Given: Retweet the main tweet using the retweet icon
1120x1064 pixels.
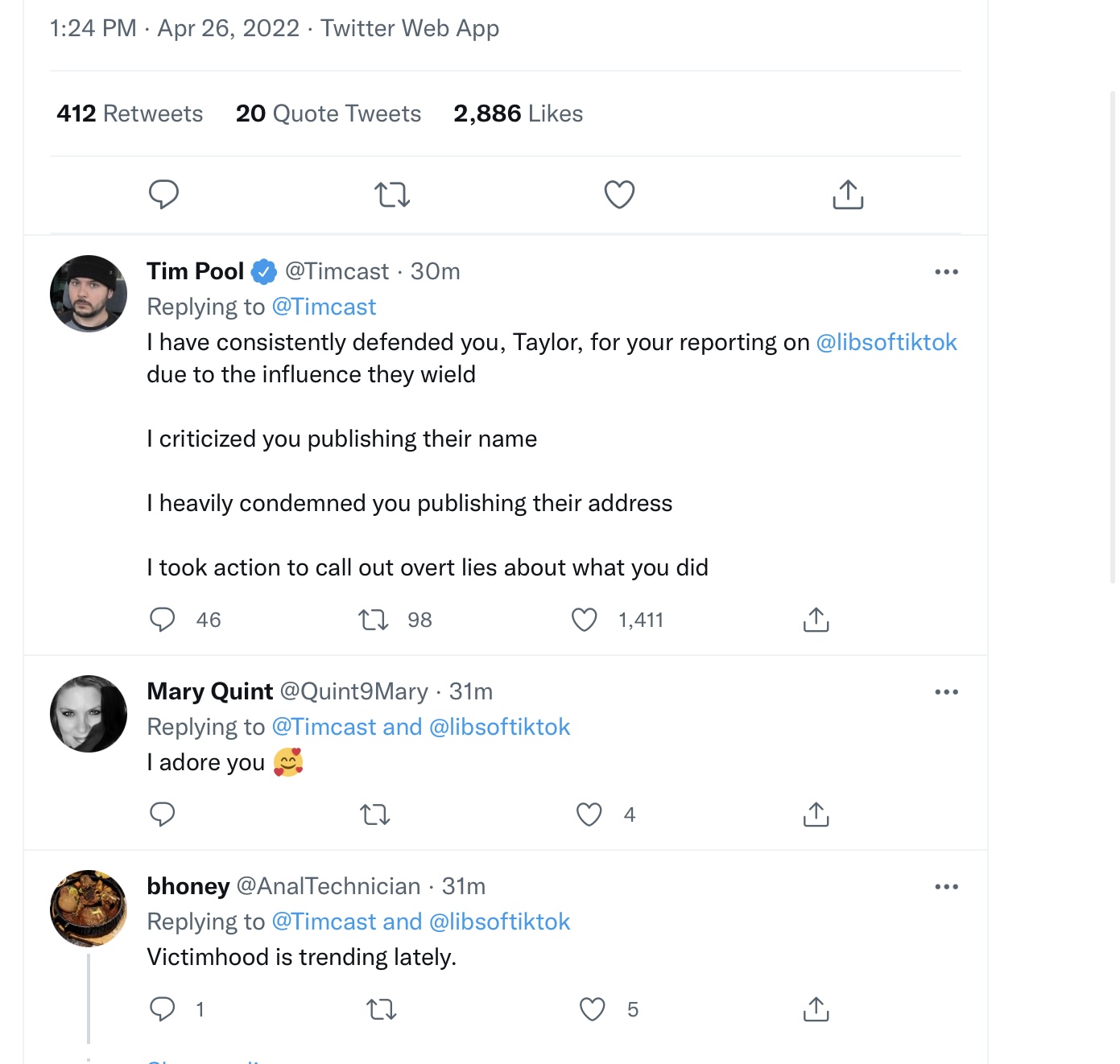Looking at the screenshot, I should 392,194.
